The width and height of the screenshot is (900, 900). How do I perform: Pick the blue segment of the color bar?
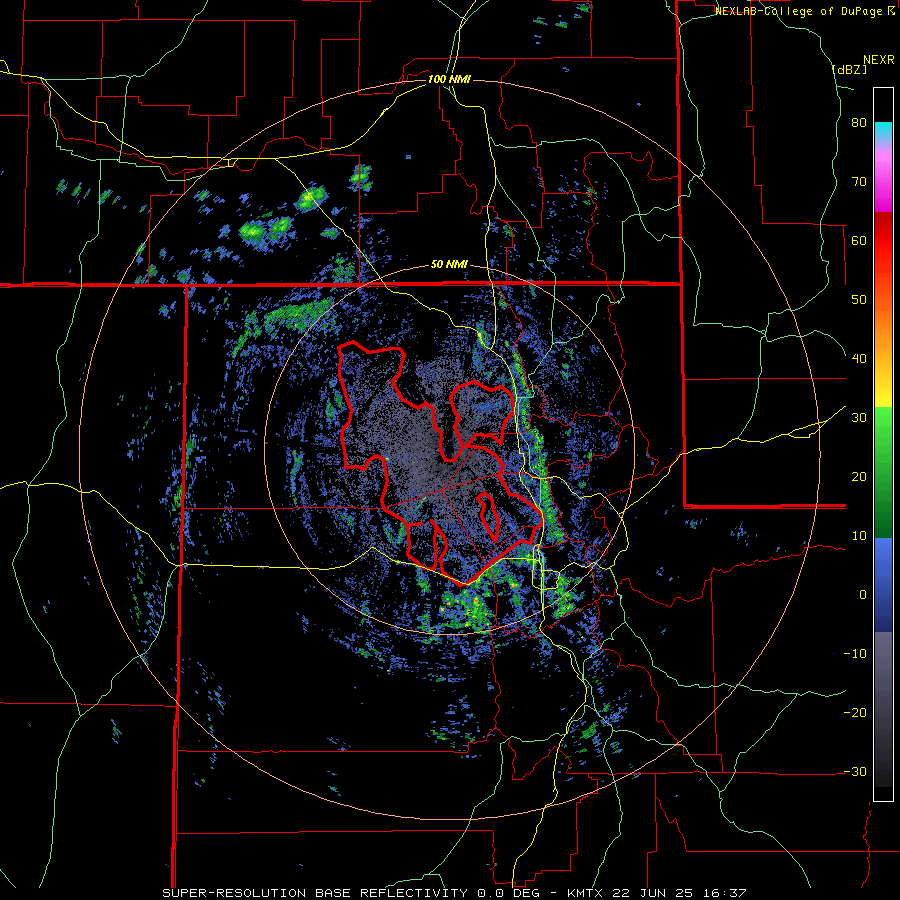coord(883,584)
